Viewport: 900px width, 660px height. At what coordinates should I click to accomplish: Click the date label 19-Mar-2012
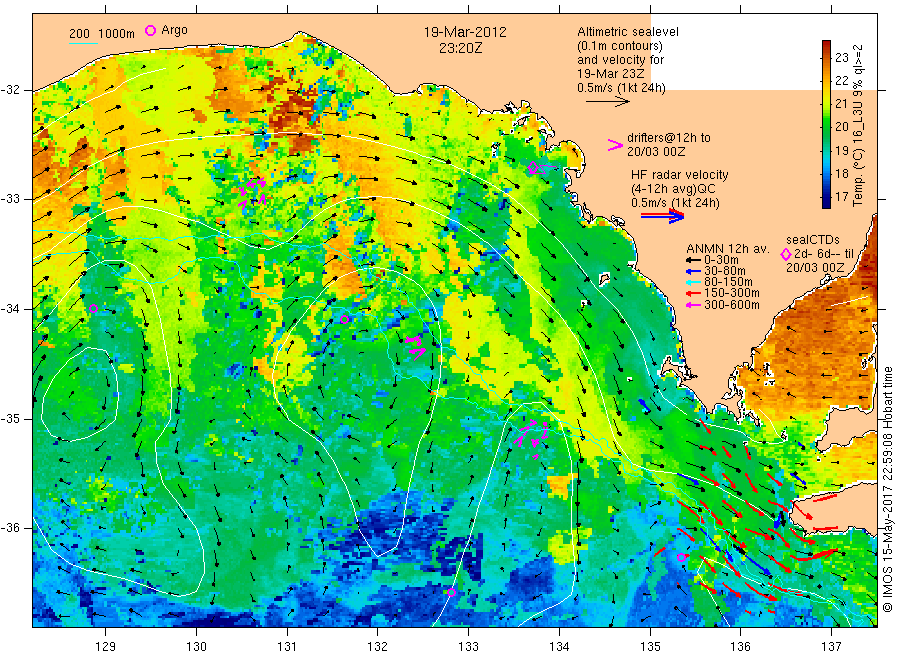465,32
